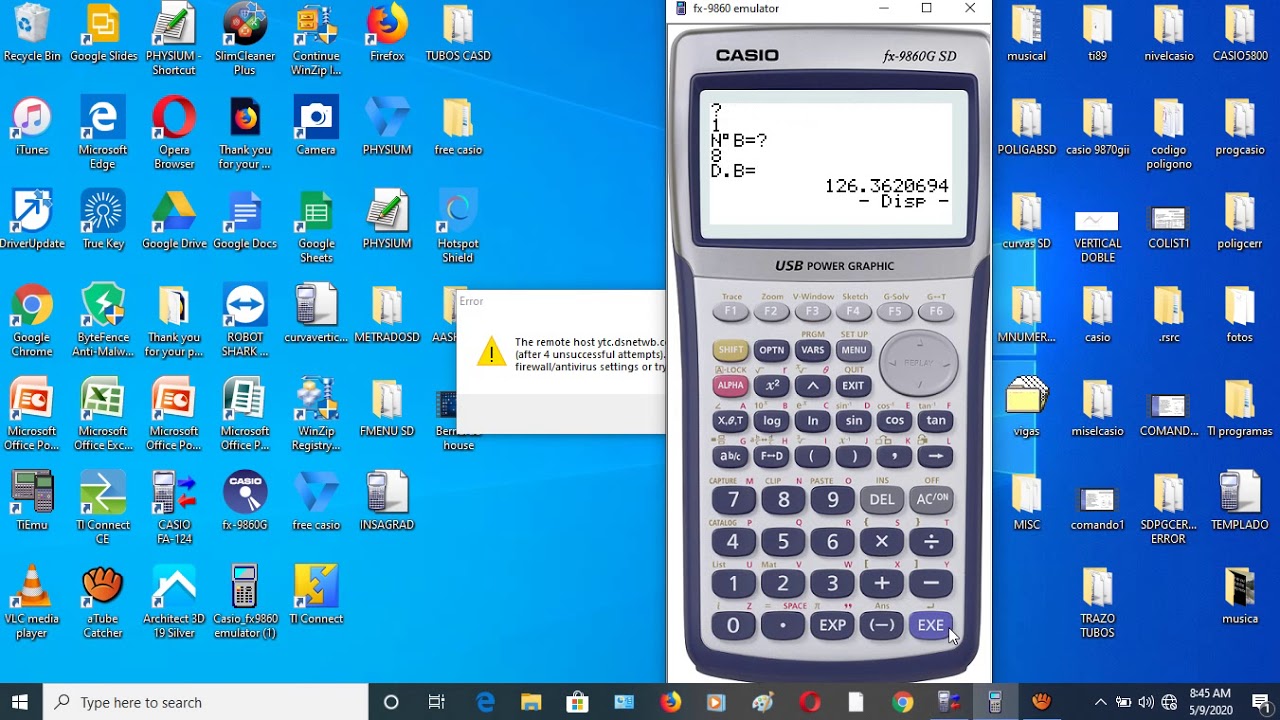
Task: Open the Windows Start menu
Action: [x=20, y=702]
